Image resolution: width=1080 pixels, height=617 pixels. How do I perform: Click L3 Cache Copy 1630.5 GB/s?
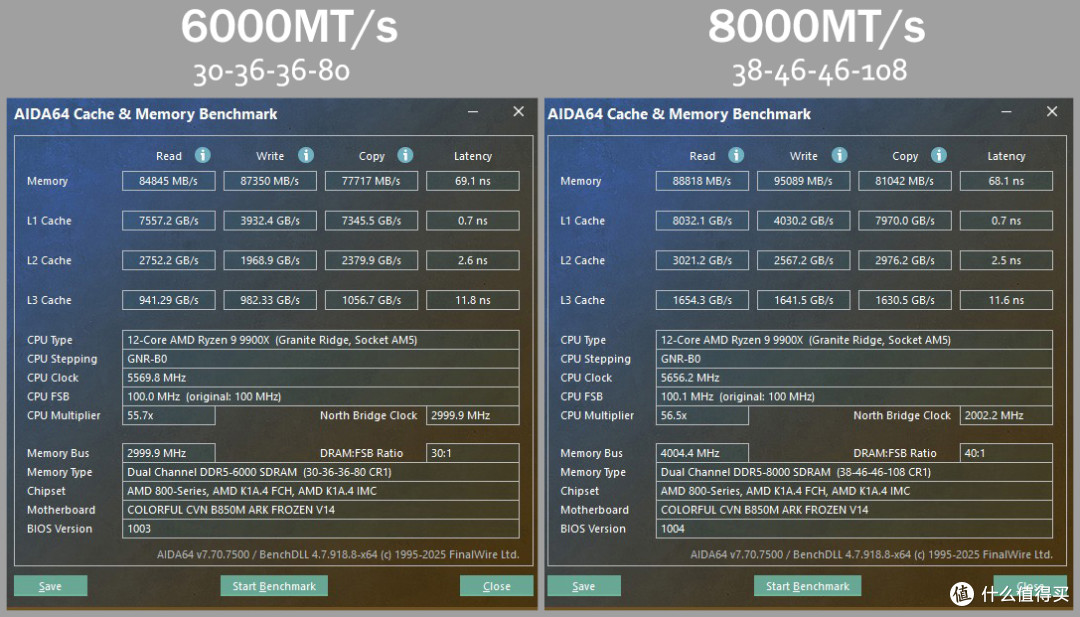tap(905, 300)
